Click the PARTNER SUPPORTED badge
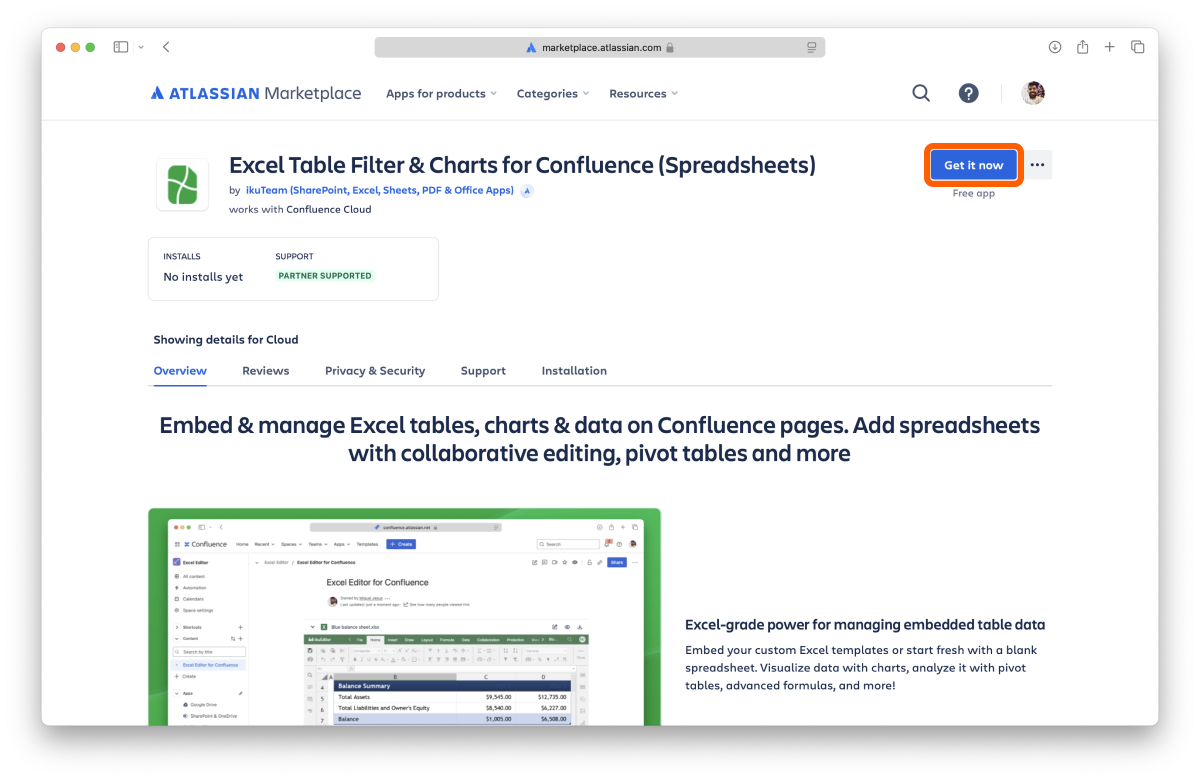Screen dimensions: 1200x780 pyautogui.click(x=325, y=276)
